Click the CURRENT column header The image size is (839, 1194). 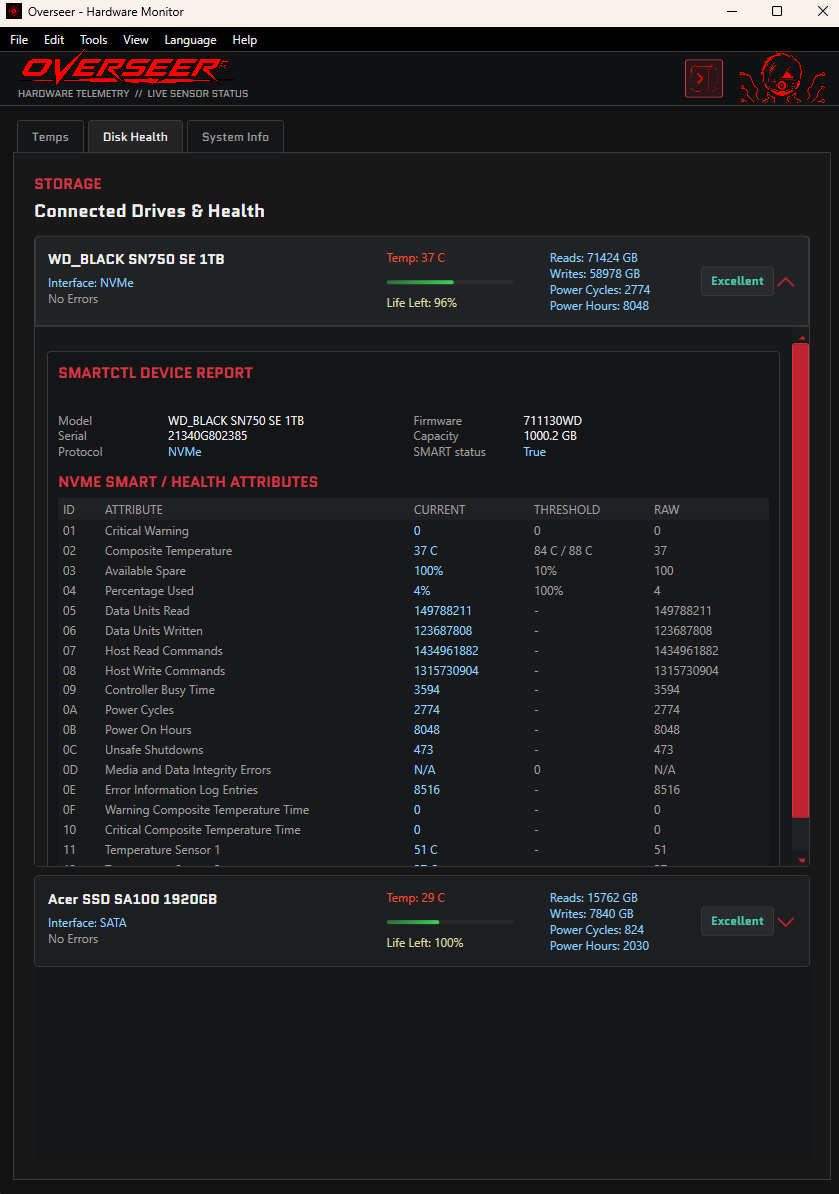click(439, 509)
